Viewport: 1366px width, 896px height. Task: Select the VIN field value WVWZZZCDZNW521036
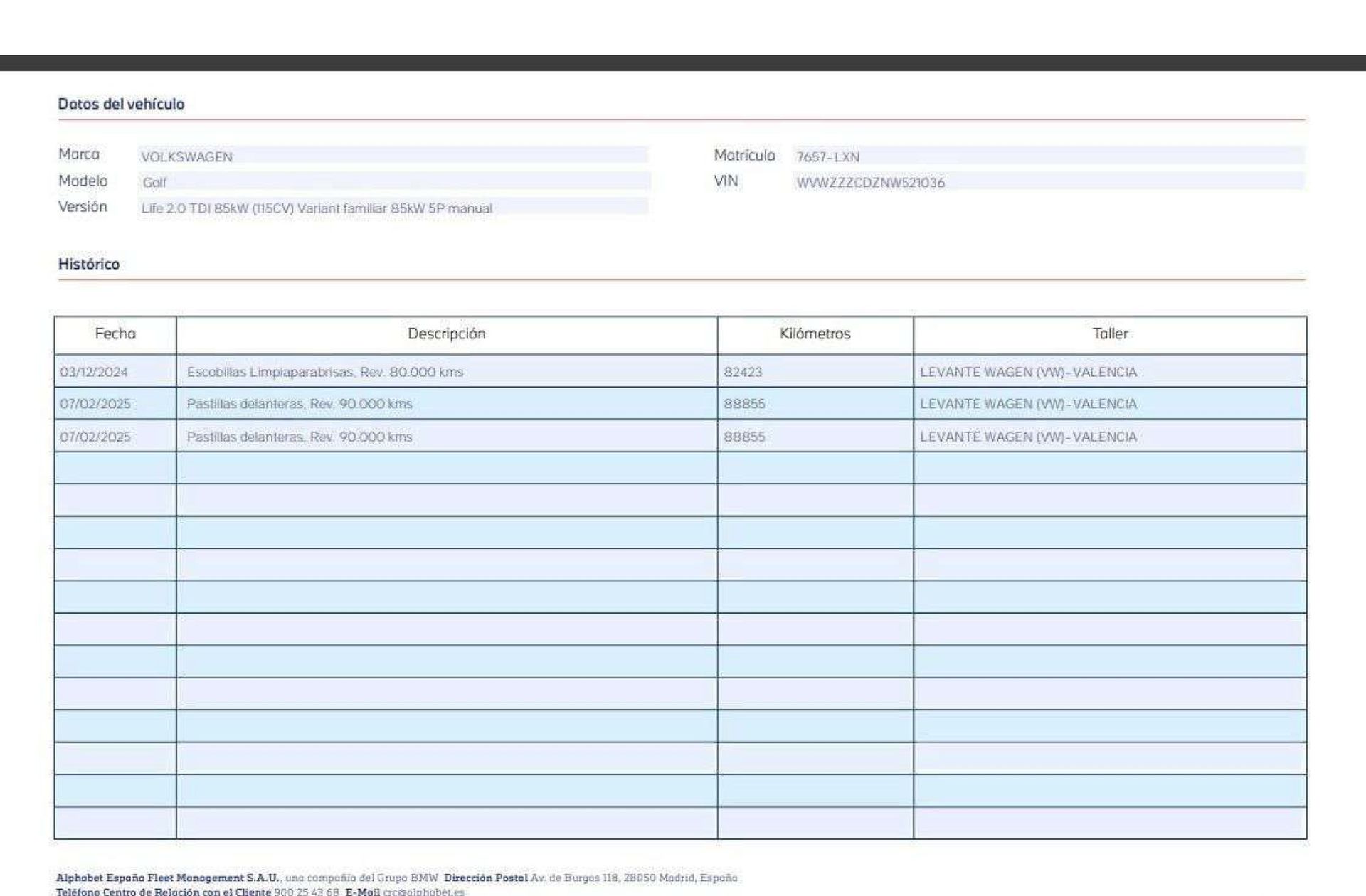pos(1049,181)
